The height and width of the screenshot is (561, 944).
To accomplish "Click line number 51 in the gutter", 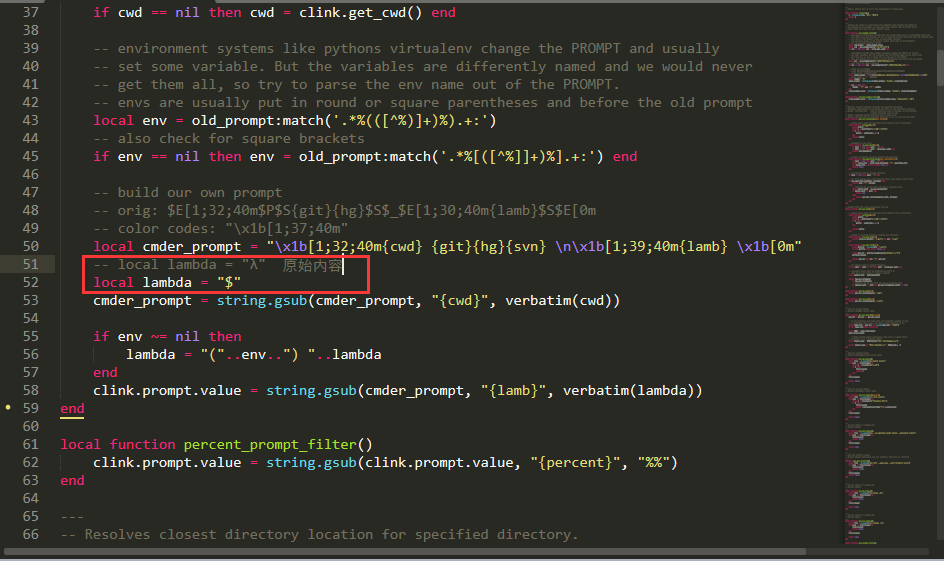I will pyautogui.click(x=30, y=264).
